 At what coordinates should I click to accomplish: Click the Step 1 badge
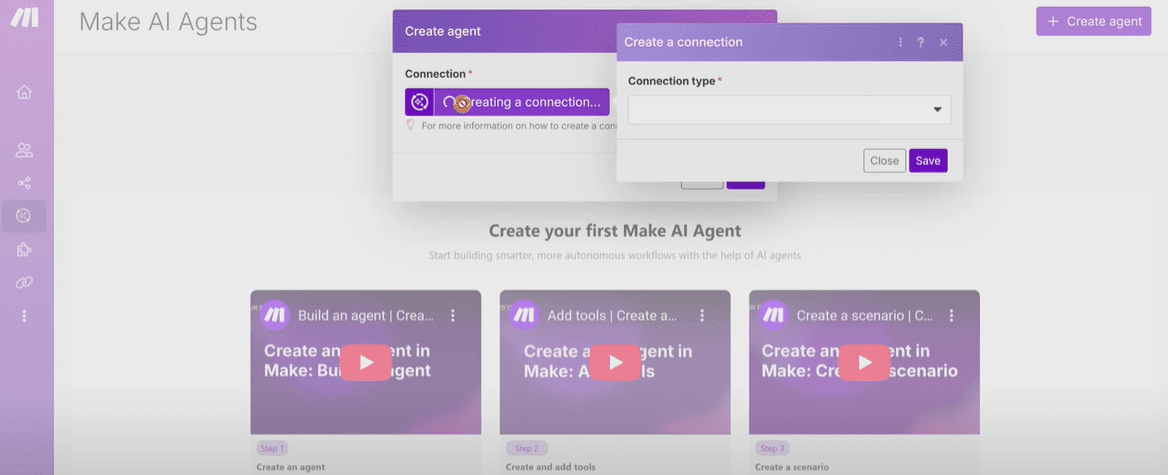273,448
